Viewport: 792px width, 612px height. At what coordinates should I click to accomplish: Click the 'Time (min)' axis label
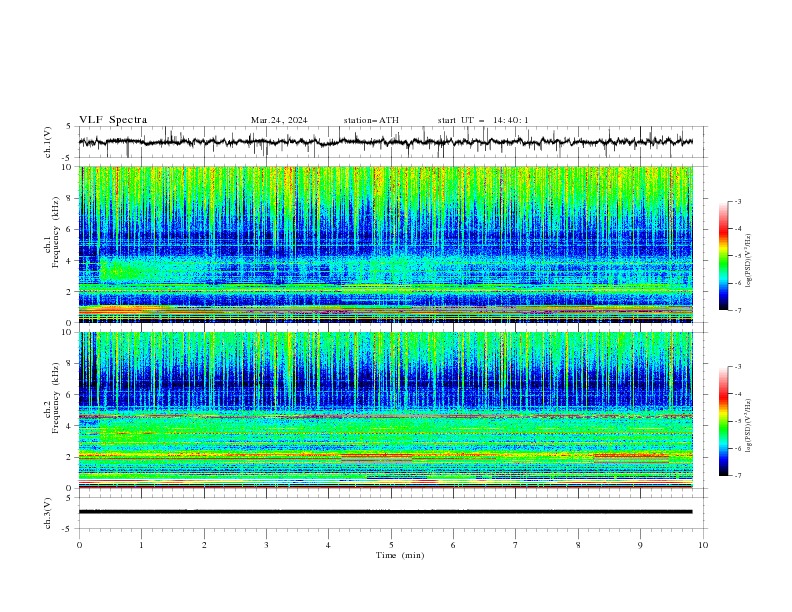coord(400,555)
